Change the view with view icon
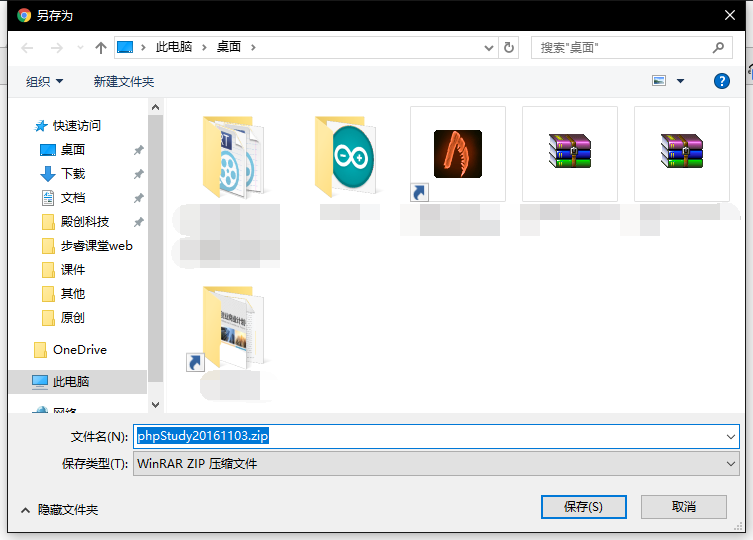Viewport: 753px width, 540px height. click(659, 81)
